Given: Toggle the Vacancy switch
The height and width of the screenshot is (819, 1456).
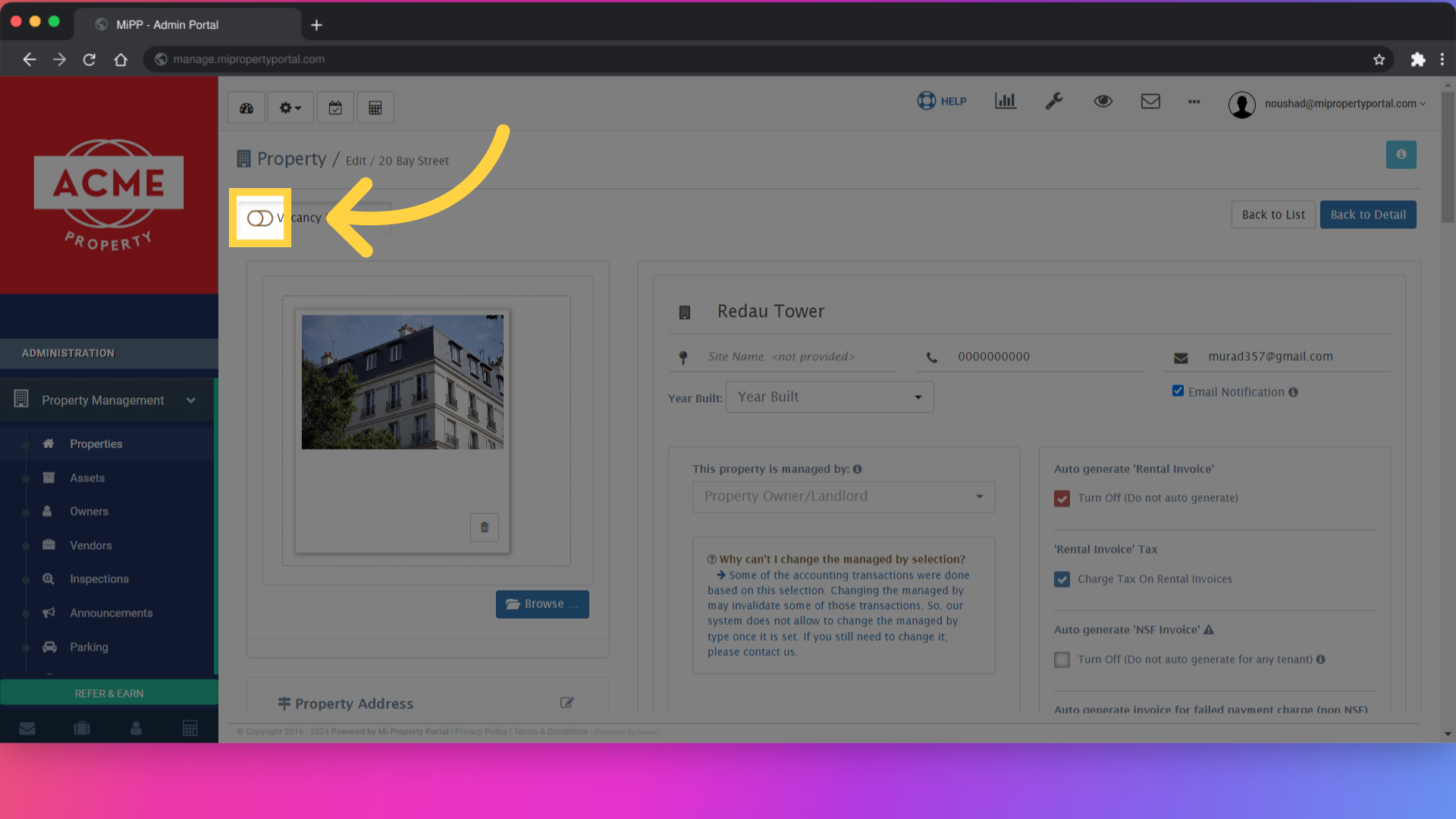Looking at the screenshot, I should point(260,218).
